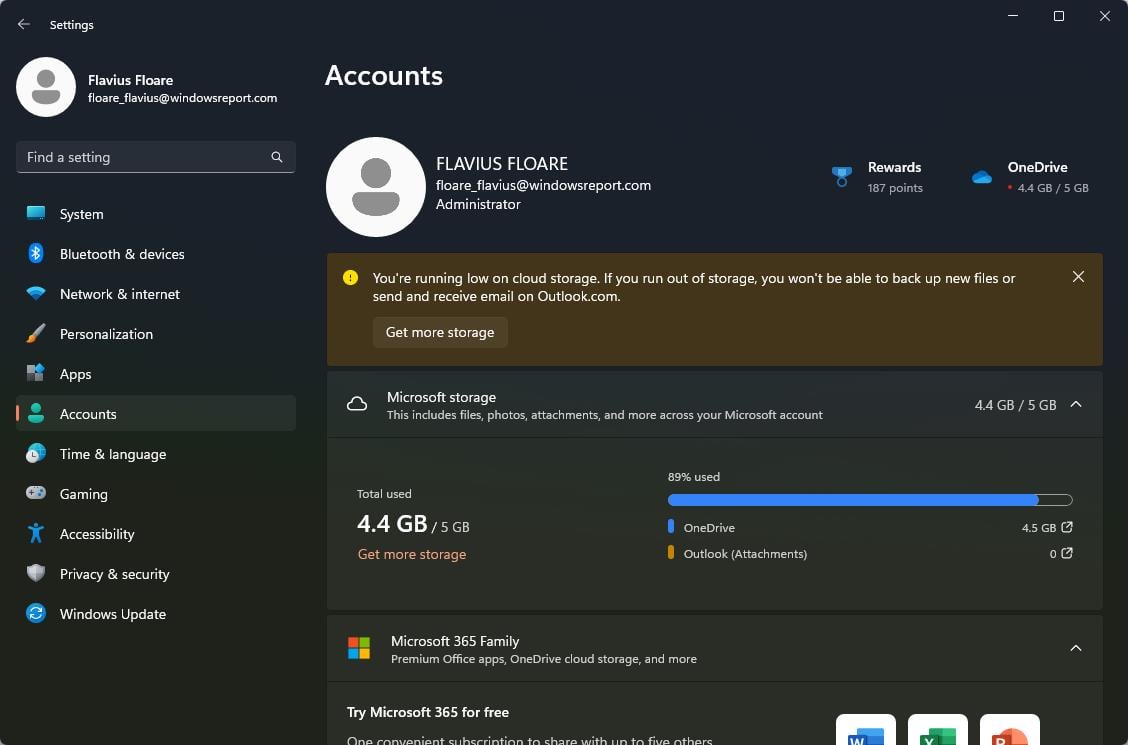This screenshot has width=1128, height=745.
Task: Dismiss the low cloud storage warning banner
Action: point(1078,277)
